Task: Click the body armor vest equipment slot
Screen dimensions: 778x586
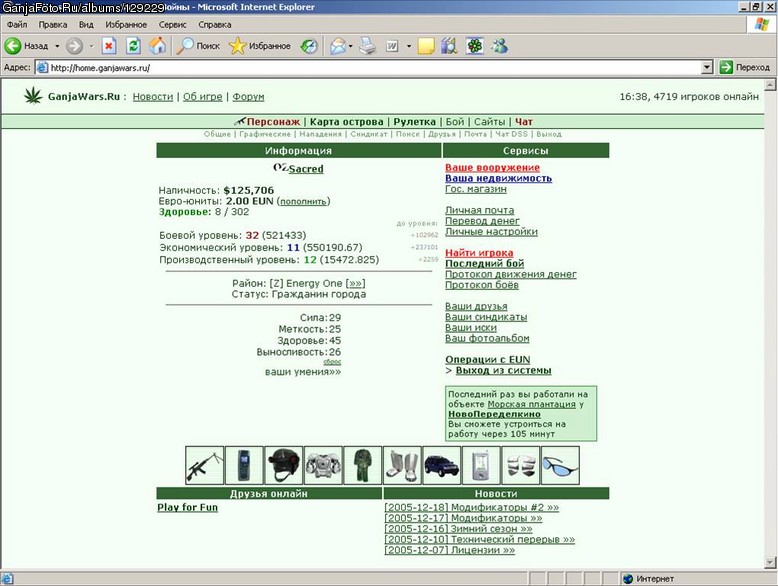Action: click(x=323, y=465)
